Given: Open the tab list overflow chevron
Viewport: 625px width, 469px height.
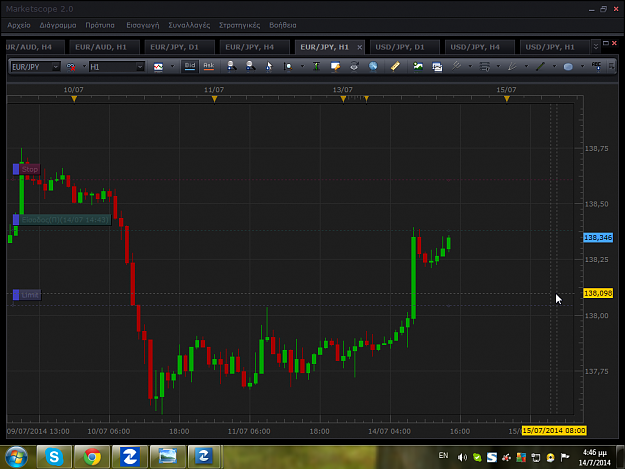Looking at the screenshot, I should tap(596, 47).
